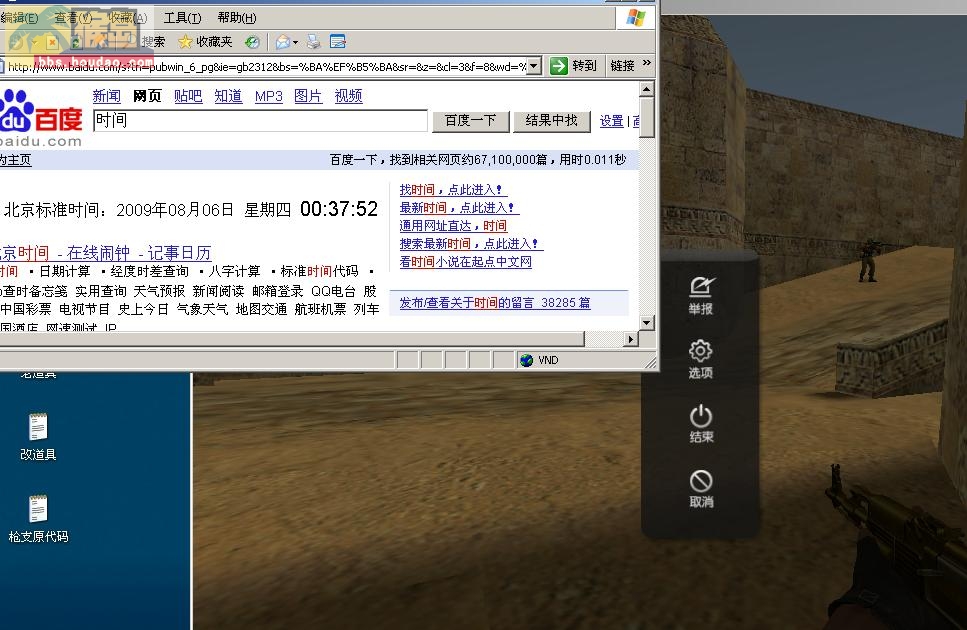Switch to the 图片 tab
Viewport: 967px width, 630px height.
point(308,96)
